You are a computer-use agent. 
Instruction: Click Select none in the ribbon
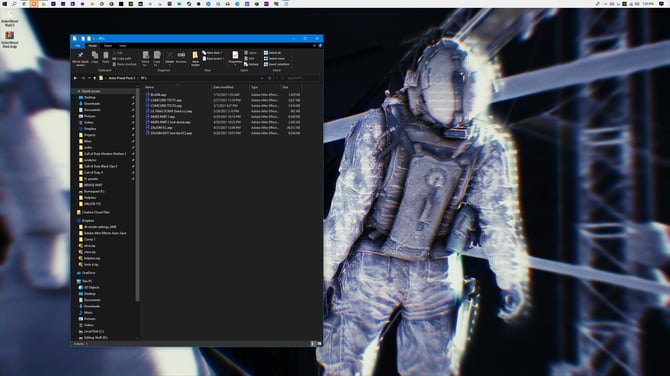point(274,58)
